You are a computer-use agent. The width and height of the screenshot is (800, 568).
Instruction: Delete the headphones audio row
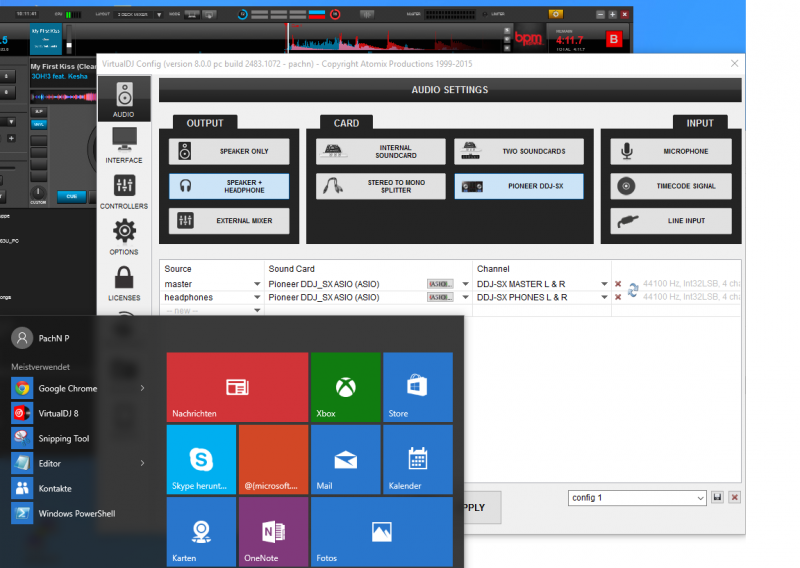pyautogui.click(x=618, y=297)
